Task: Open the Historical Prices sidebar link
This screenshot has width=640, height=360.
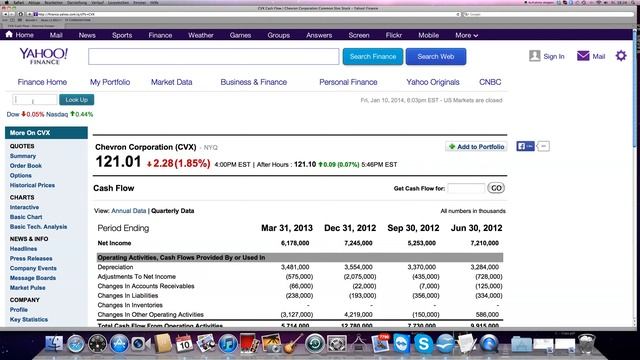Action: (x=32, y=185)
